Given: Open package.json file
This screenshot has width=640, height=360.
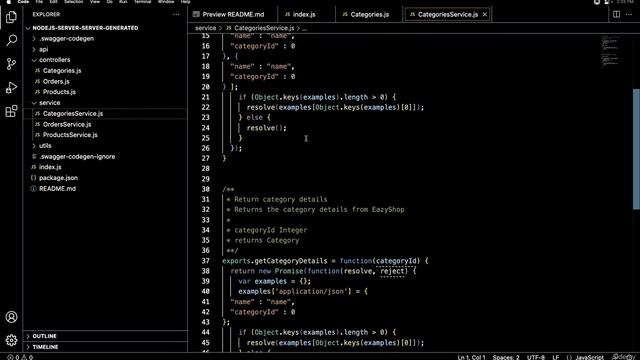Looking at the screenshot, I should click(58, 178).
